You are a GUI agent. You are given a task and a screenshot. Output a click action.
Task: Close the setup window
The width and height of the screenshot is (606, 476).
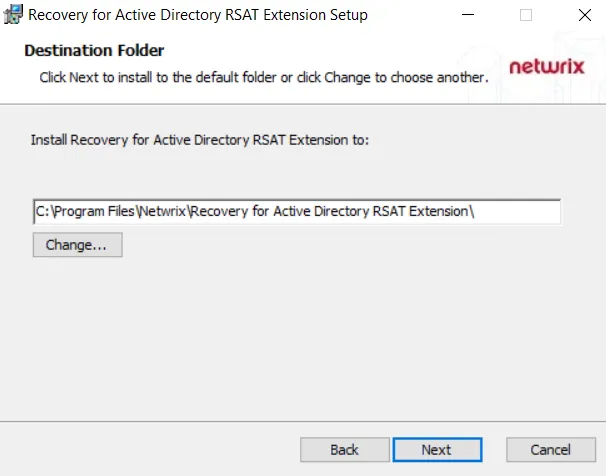(585, 15)
